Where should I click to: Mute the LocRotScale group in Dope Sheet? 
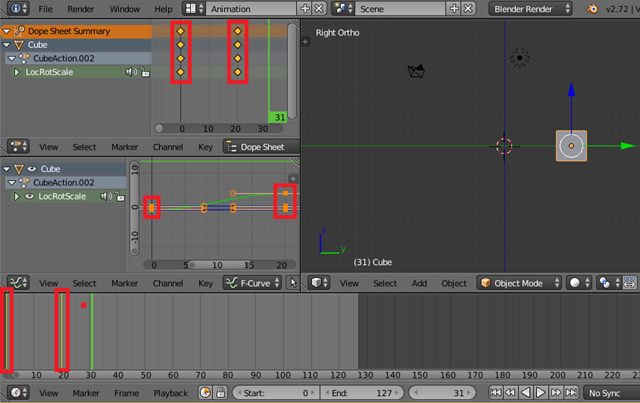(x=131, y=72)
